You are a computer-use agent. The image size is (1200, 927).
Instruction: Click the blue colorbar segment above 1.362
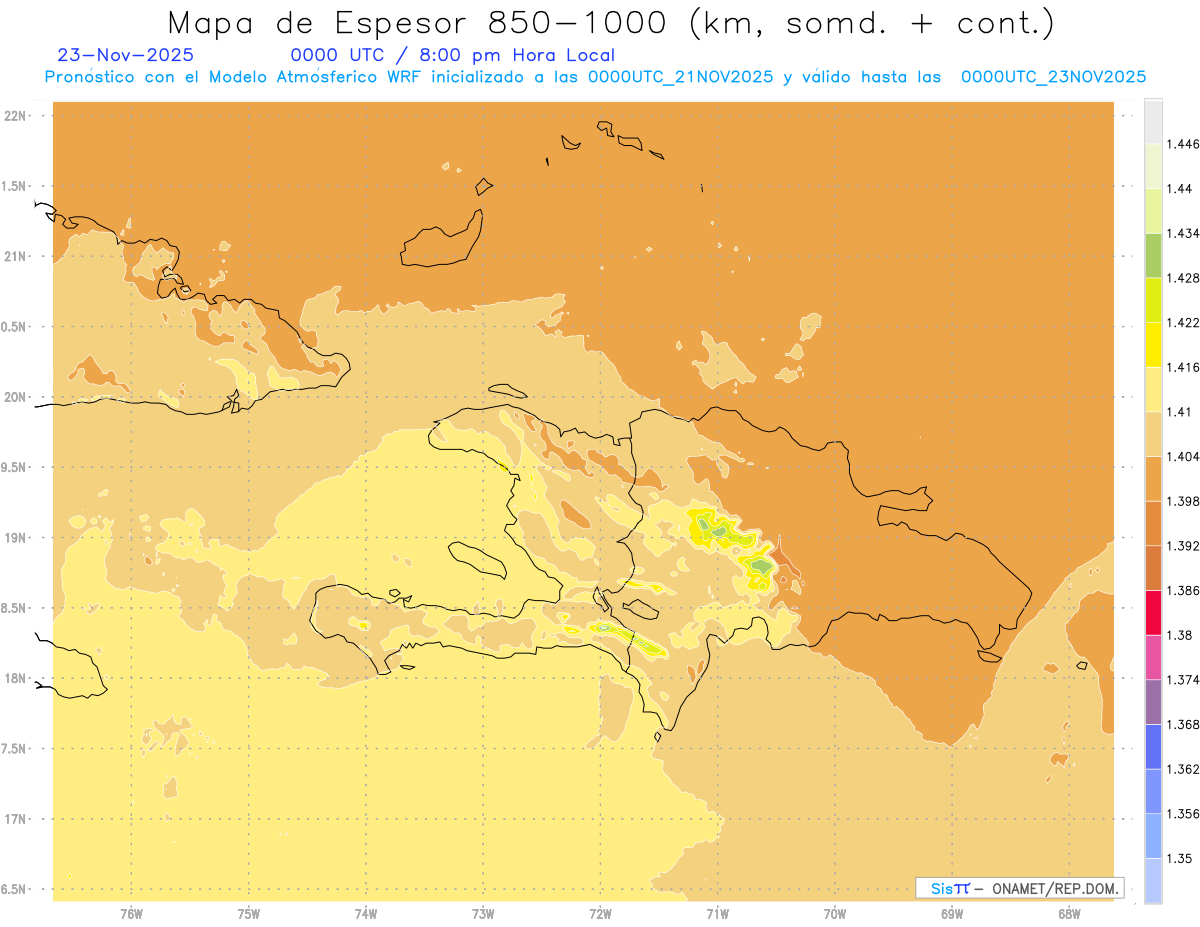coord(1153,747)
